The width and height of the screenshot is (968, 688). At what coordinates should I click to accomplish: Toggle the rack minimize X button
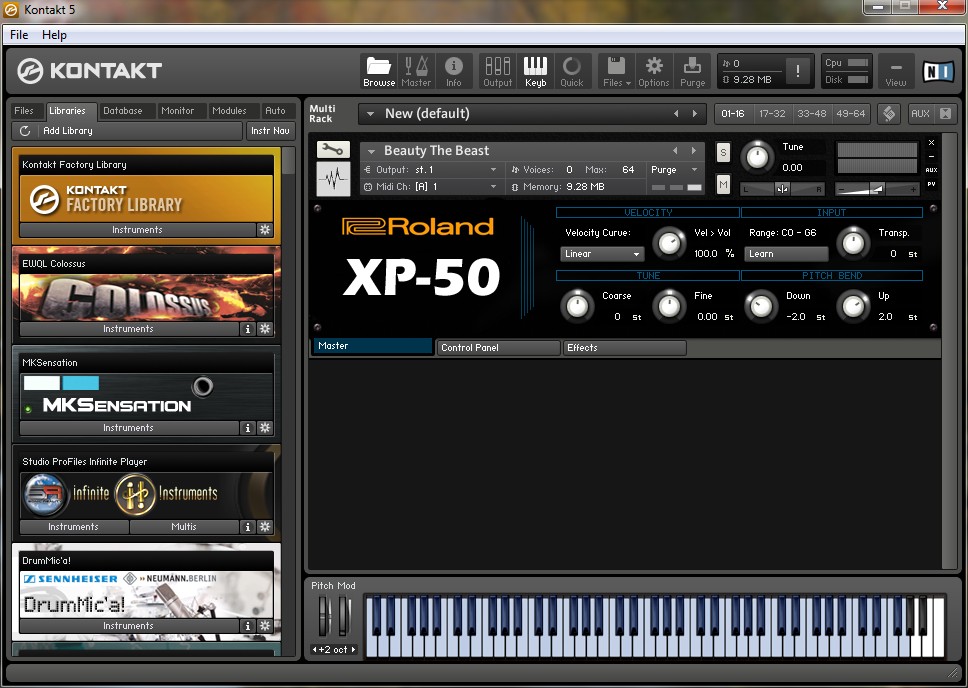(x=945, y=114)
